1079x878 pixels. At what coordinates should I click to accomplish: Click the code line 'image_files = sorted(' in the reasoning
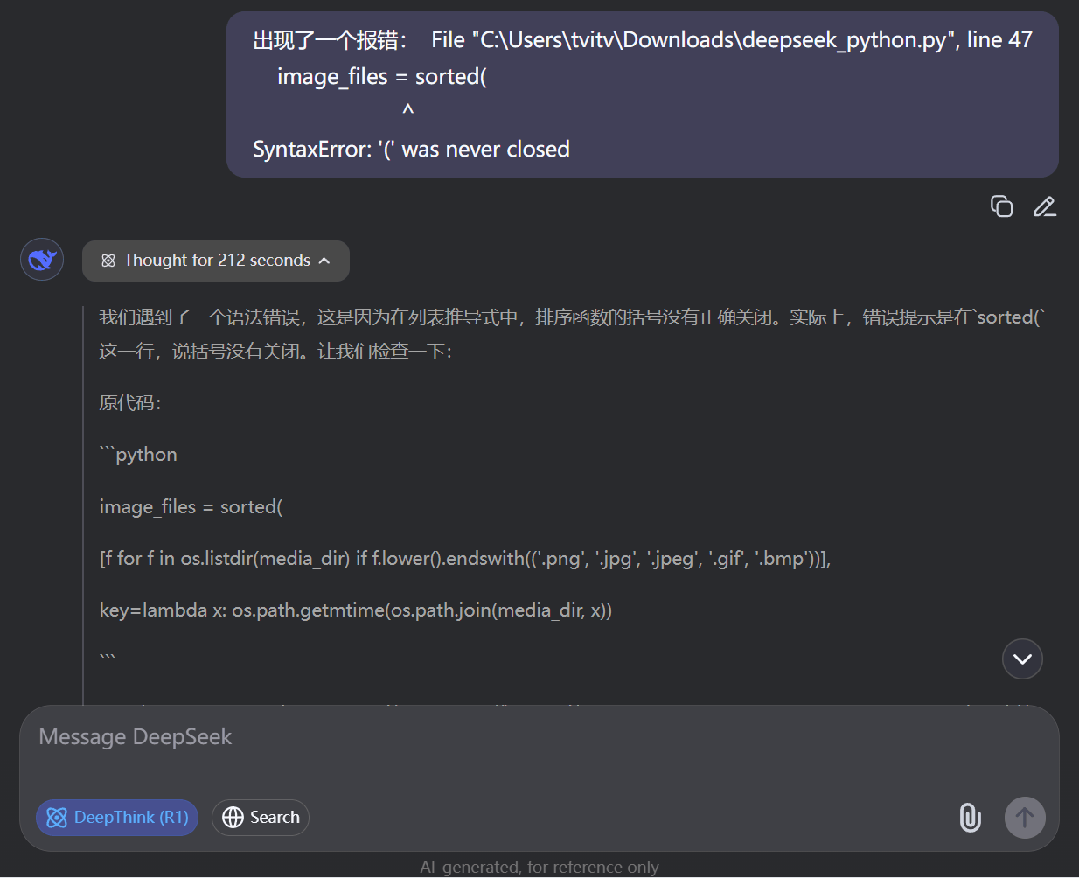click(191, 507)
